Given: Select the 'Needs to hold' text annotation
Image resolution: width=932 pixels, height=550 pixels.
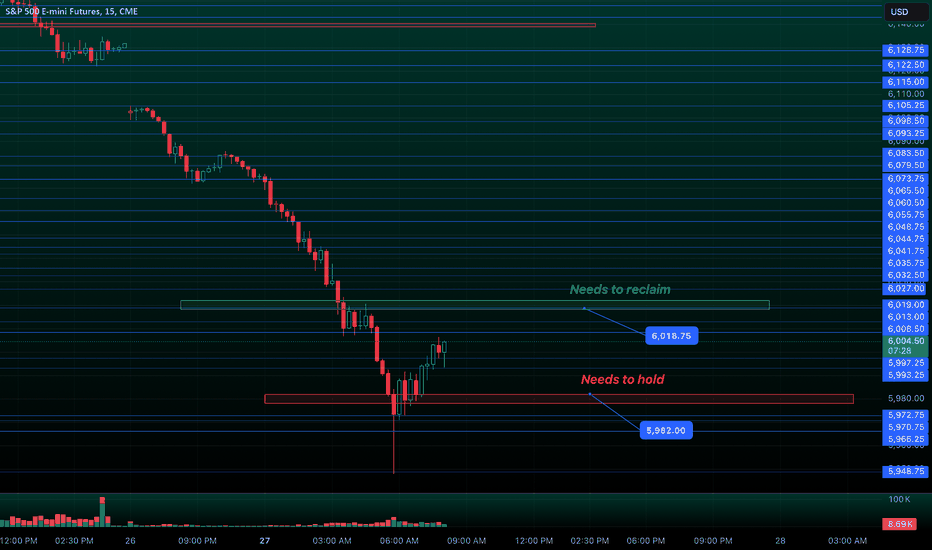Looking at the screenshot, I should 622,379.
